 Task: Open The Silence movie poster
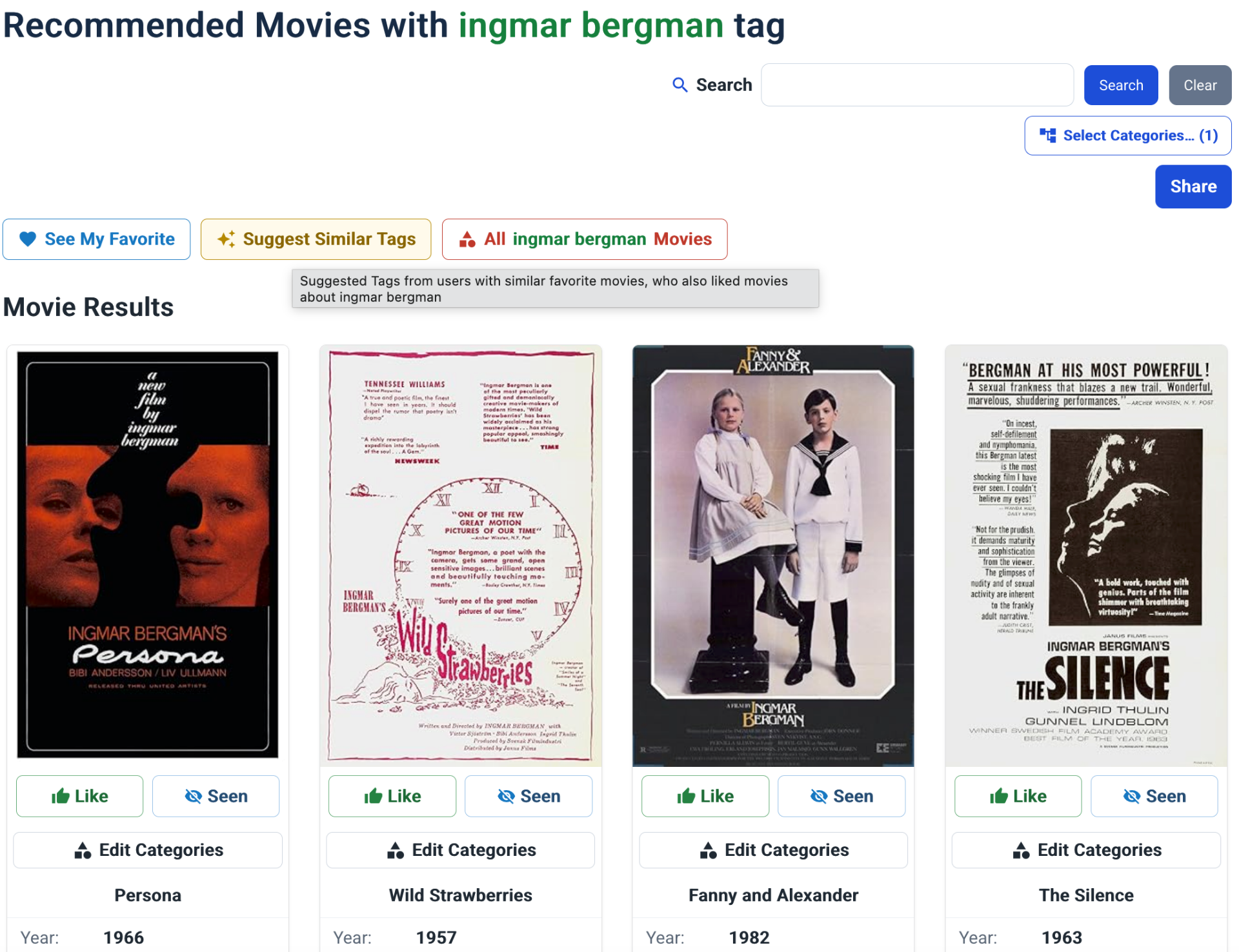pyautogui.click(x=1086, y=555)
